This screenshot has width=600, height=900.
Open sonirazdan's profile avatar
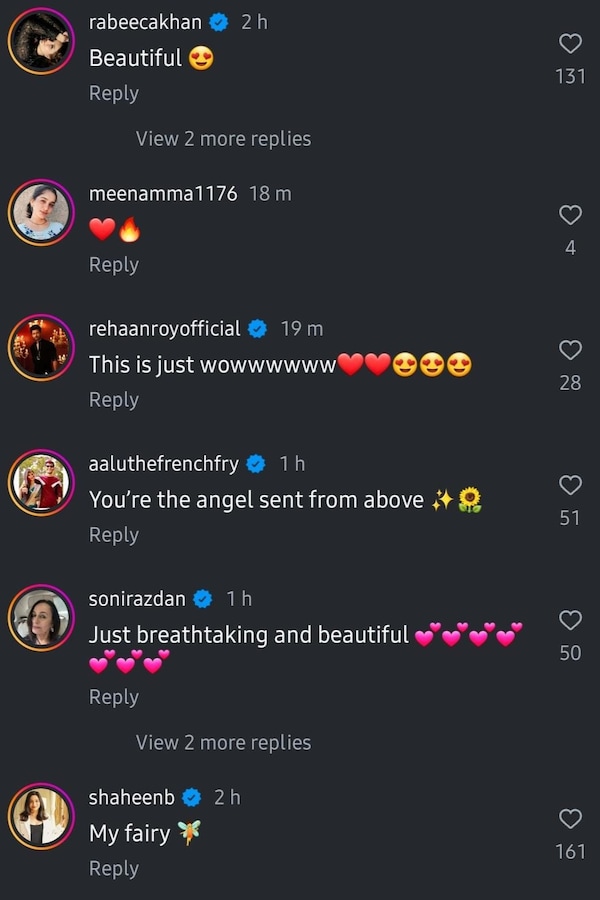(x=41, y=617)
